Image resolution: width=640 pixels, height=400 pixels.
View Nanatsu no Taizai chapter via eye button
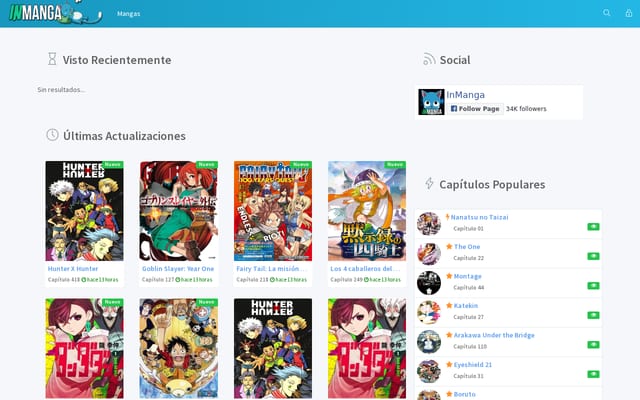(593, 227)
